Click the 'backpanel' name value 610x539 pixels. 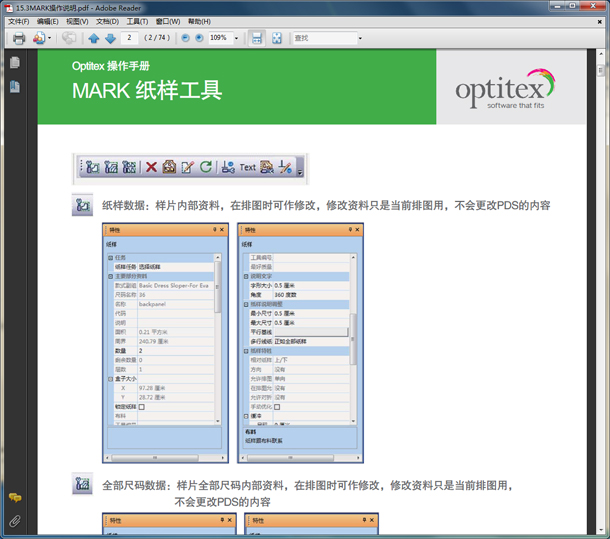click(152, 304)
